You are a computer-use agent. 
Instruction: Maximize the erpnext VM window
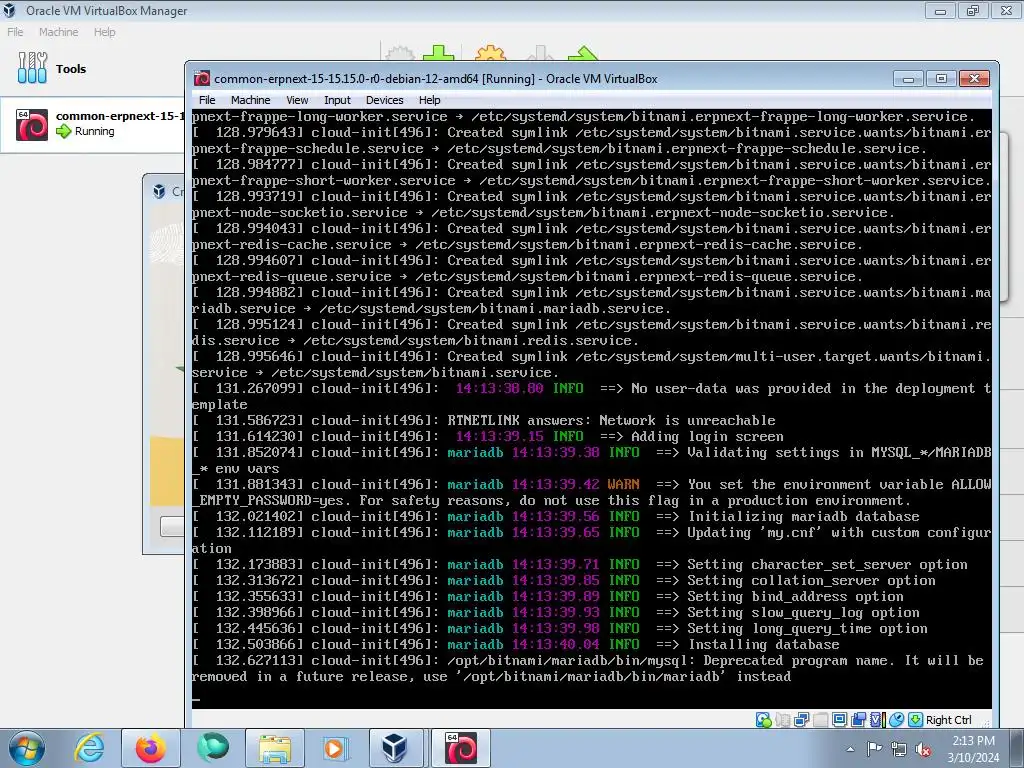[941, 78]
